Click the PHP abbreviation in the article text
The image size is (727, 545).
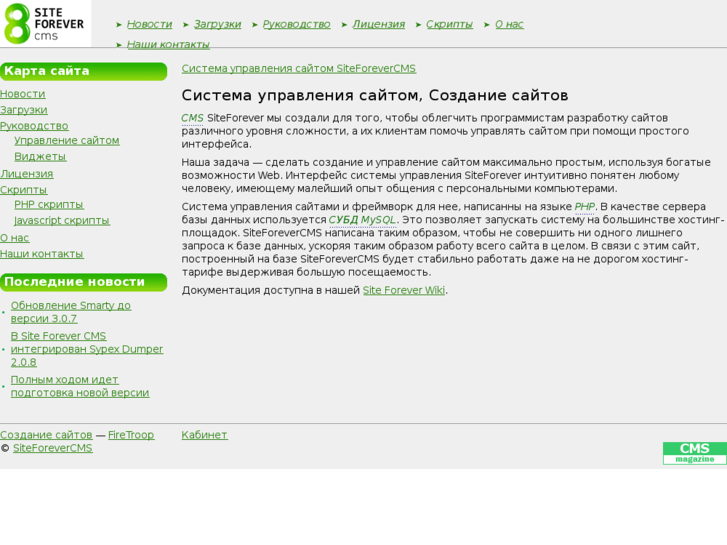point(585,206)
